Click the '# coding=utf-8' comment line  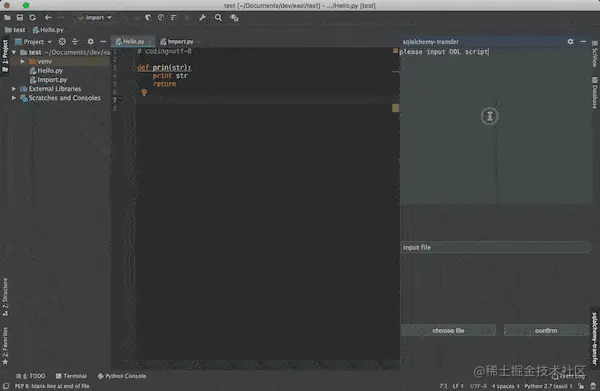click(x=165, y=51)
